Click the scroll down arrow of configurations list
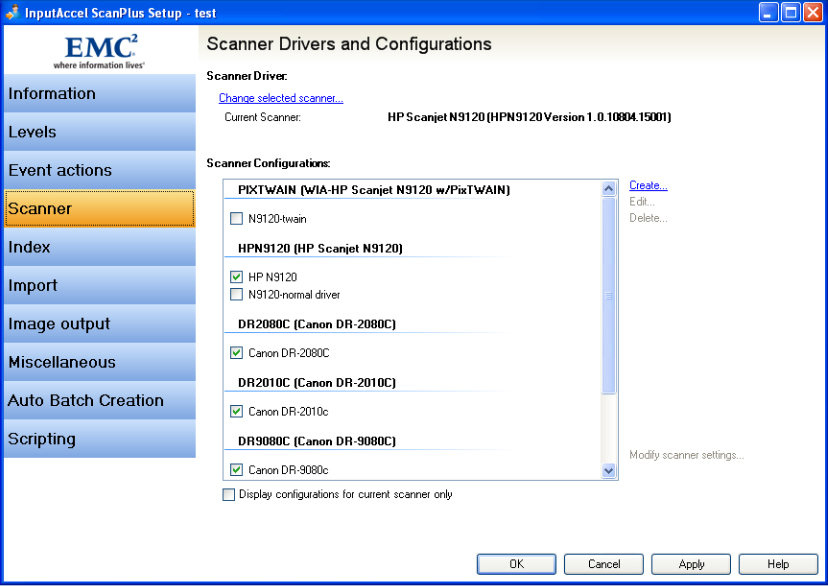 [x=609, y=470]
